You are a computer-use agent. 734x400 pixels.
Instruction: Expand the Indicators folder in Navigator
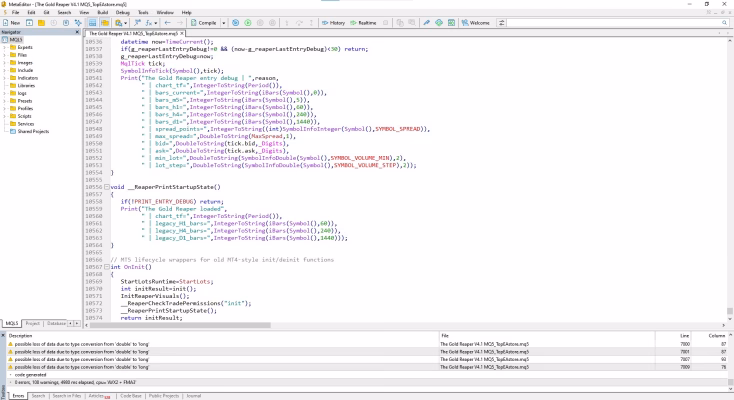4,78
